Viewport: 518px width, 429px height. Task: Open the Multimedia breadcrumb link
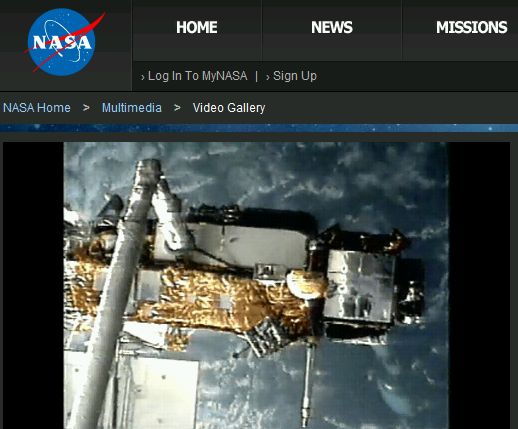(x=132, y=108)
